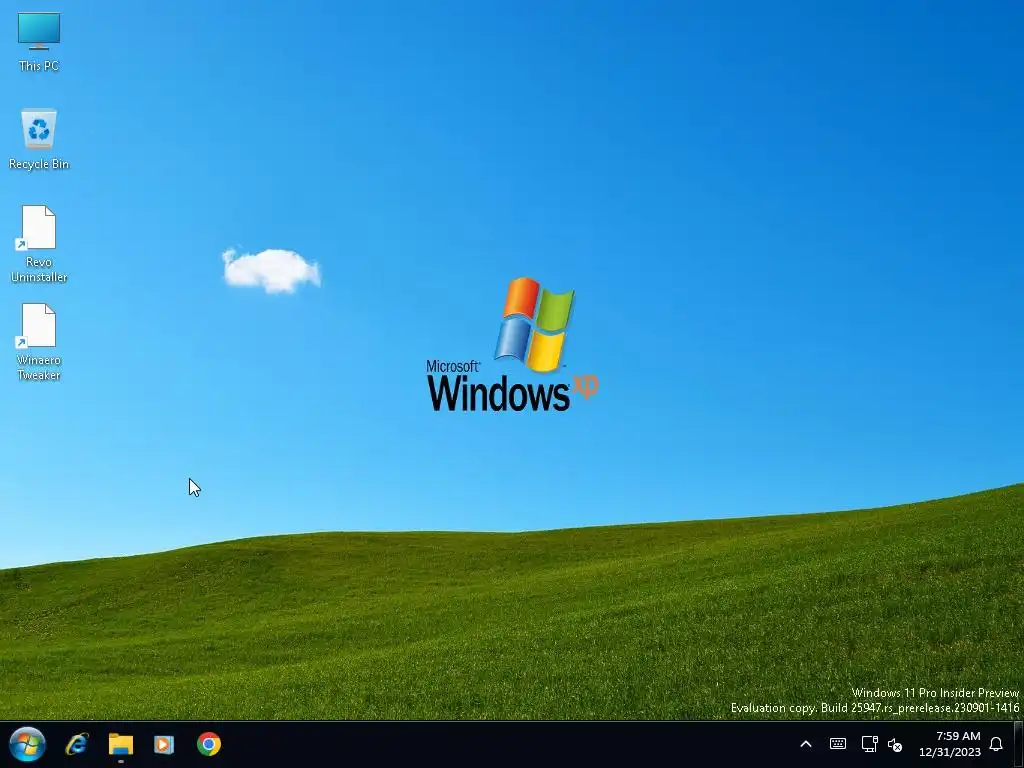Launch Google Chrome from the taskbar
This screenshot has width=1024, height=768.
click(209, 744)
